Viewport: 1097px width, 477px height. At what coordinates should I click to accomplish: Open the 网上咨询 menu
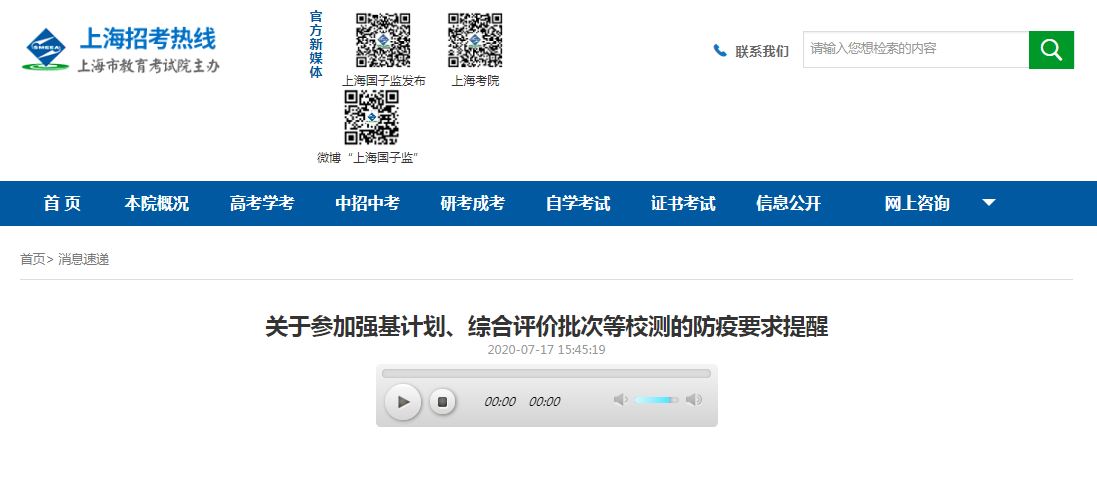point(917,203)
